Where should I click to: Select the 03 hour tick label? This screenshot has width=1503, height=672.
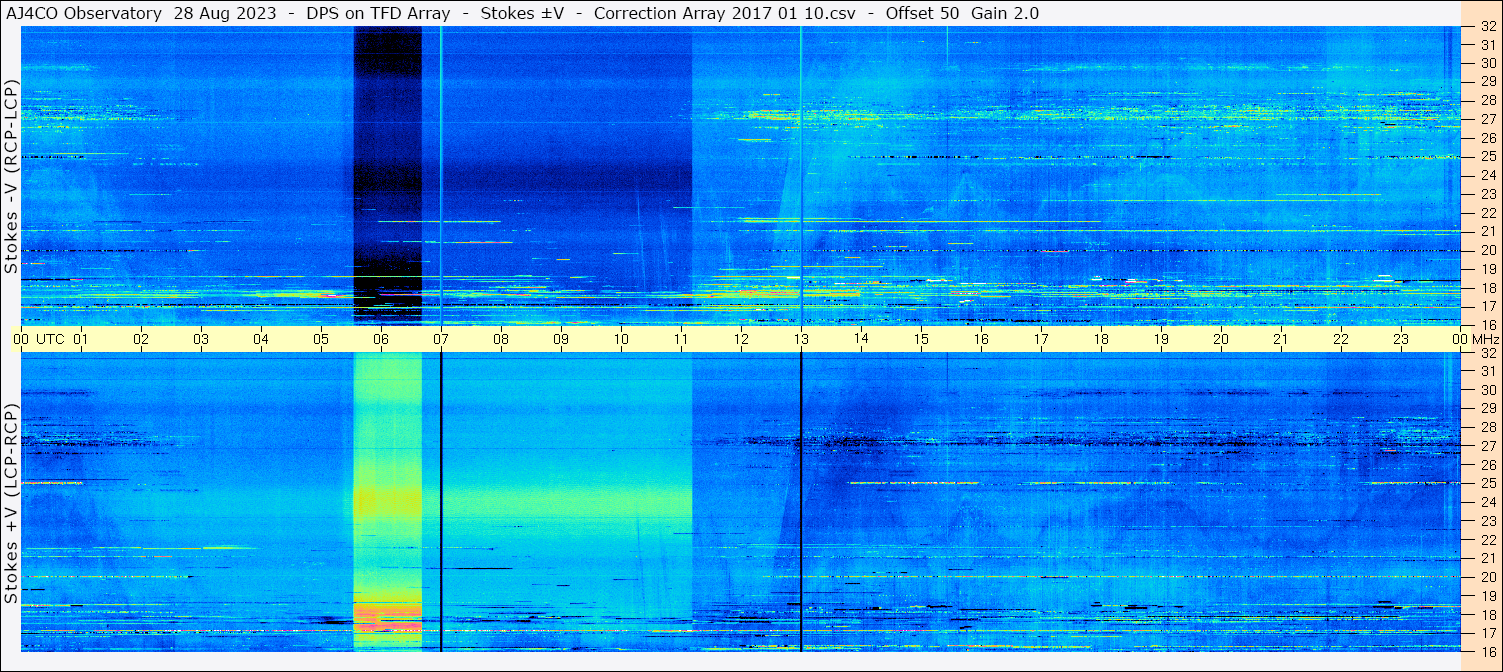pyautogui.click(x=201, y=339)
